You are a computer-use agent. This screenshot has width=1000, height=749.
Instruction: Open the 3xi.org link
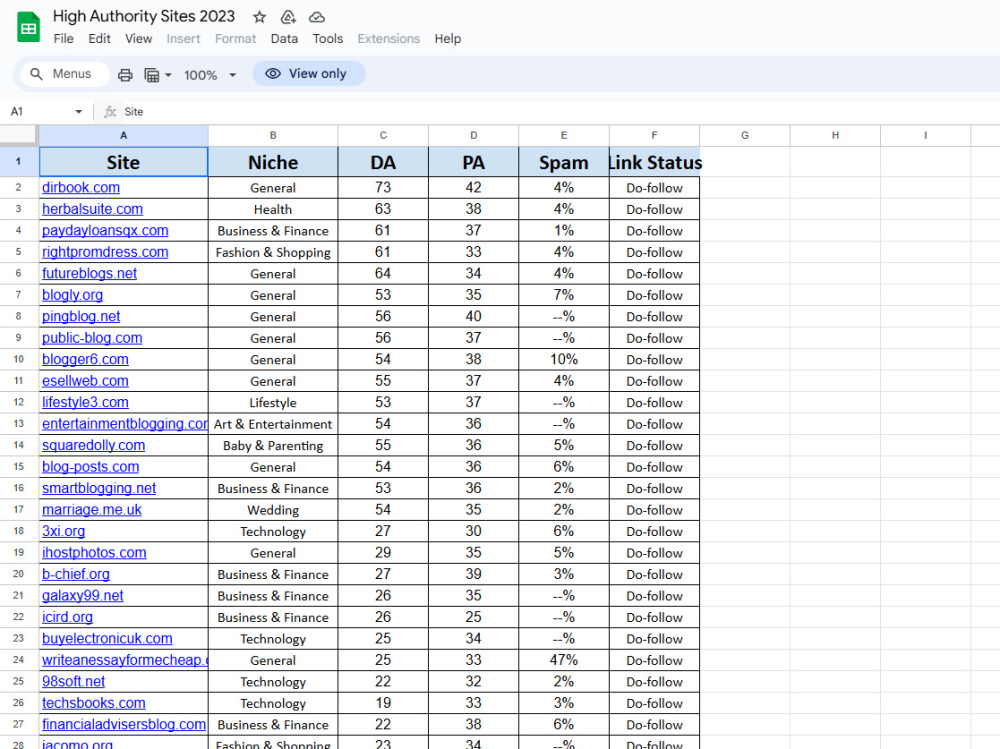(63, 531)
